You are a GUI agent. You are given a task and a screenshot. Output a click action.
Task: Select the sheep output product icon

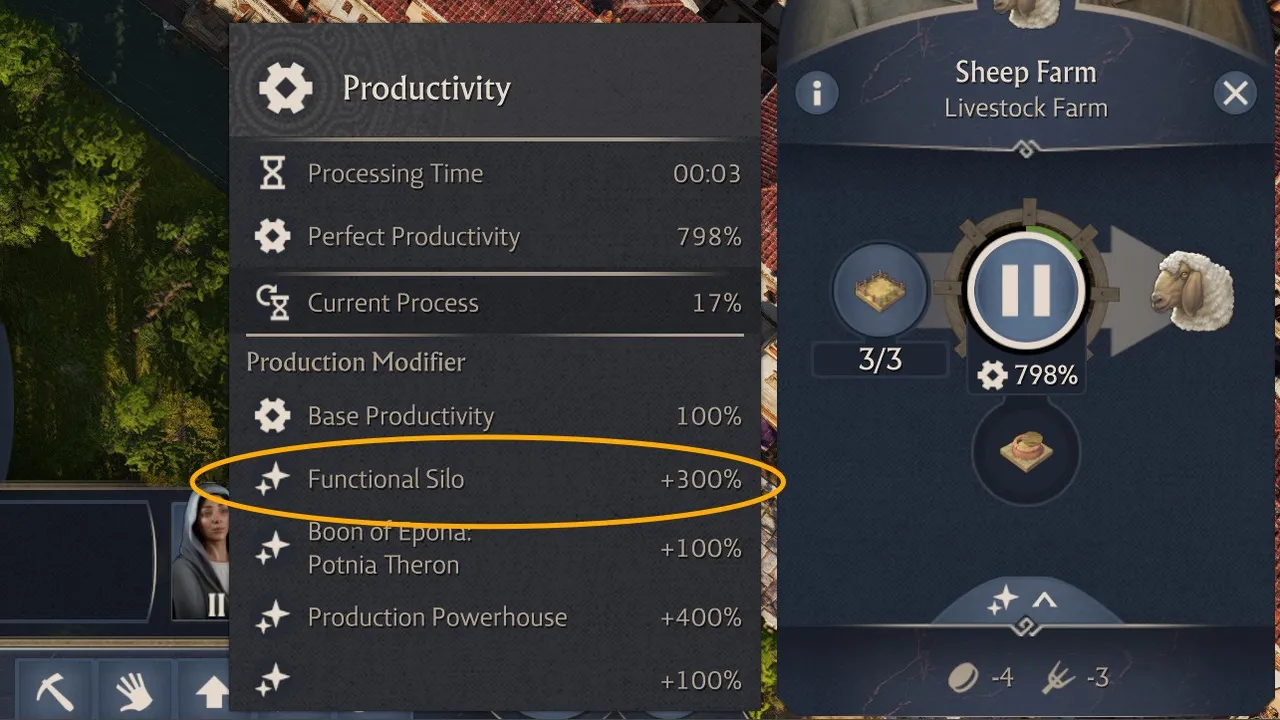click(1191, 292)
